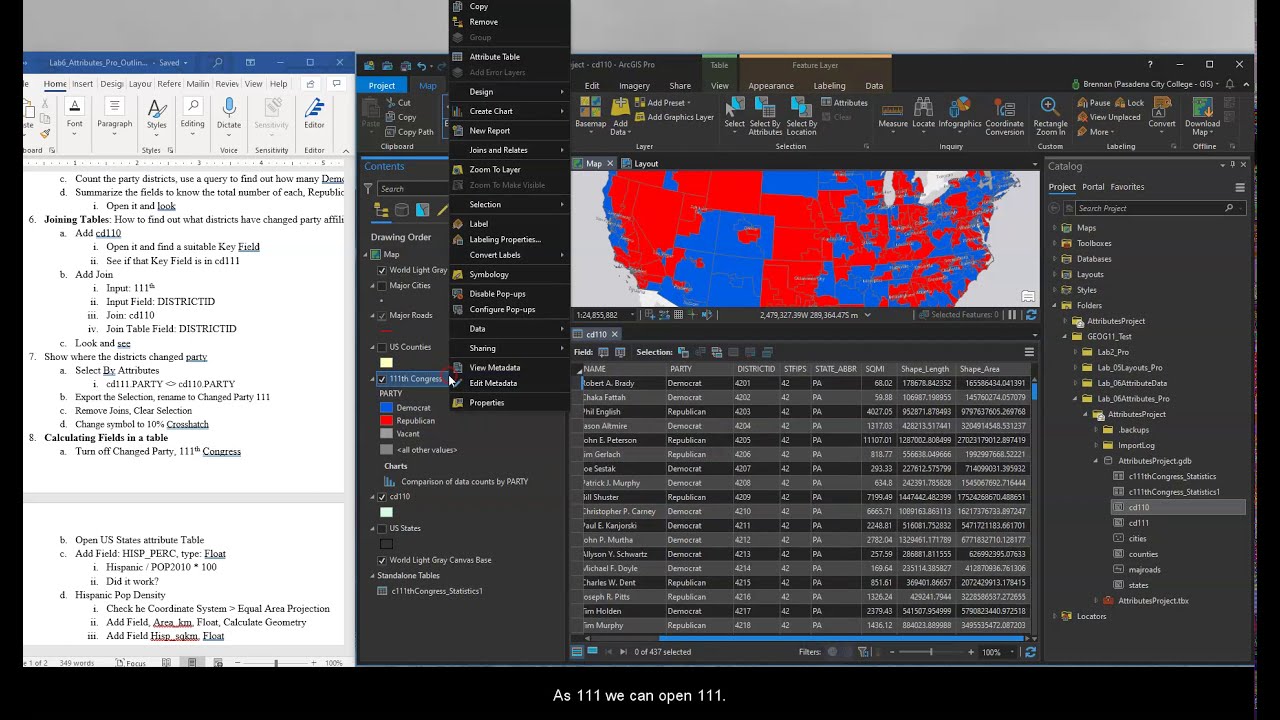Enable the US Counties layer
Screen dimensions: 1280x720
(381, 347)
